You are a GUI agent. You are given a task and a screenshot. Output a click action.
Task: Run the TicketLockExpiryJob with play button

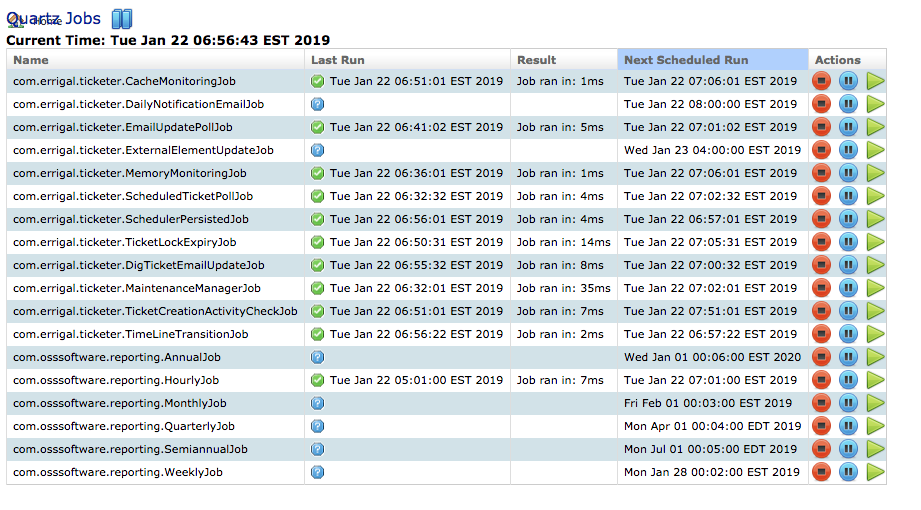[875, 242]
